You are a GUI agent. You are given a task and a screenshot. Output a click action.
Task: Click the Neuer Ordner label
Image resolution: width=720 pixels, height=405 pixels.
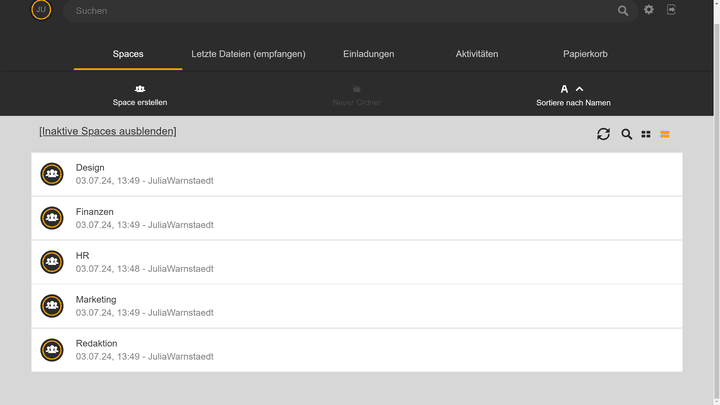coord(356,102)
